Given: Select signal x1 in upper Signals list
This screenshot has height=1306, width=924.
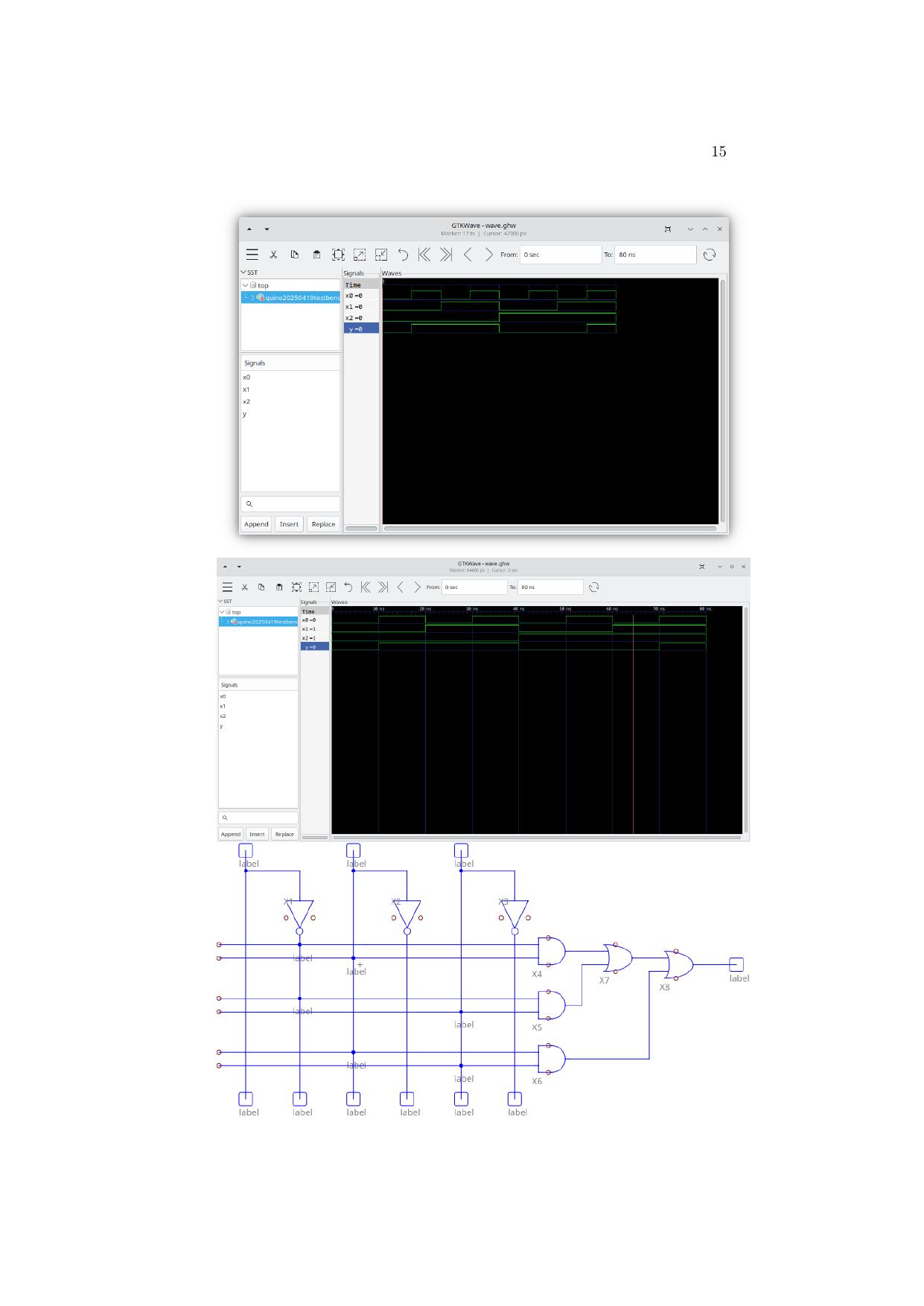Looking at the screenshot, I should 246,389.
